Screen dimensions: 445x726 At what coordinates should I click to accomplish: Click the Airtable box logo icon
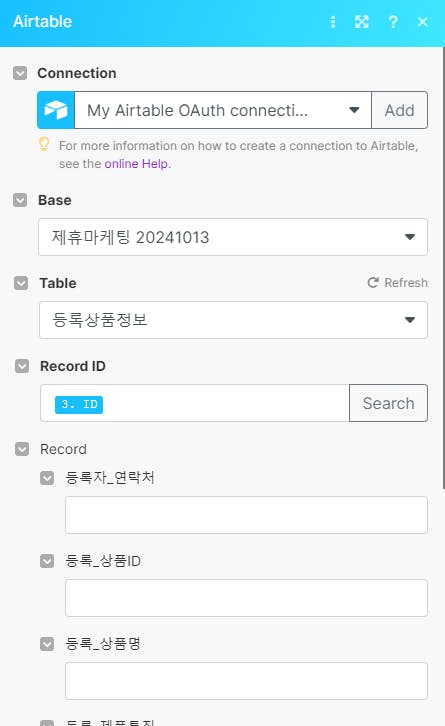[x=56, y=110]
